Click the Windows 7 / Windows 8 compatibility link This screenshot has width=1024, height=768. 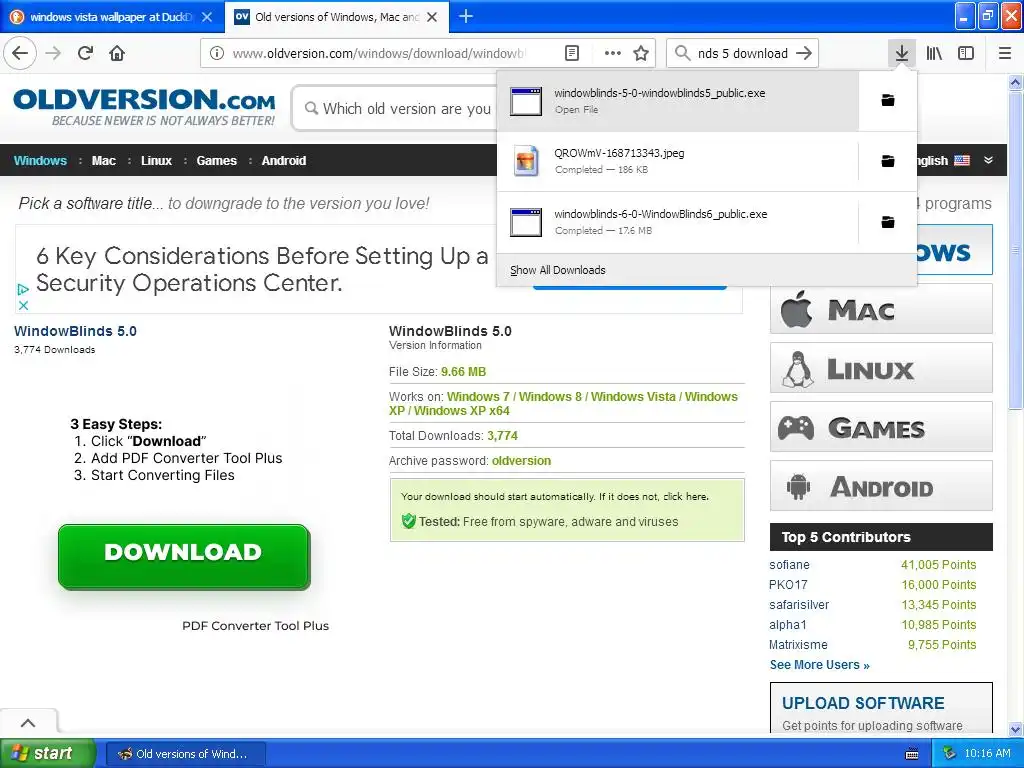point(563,404)
